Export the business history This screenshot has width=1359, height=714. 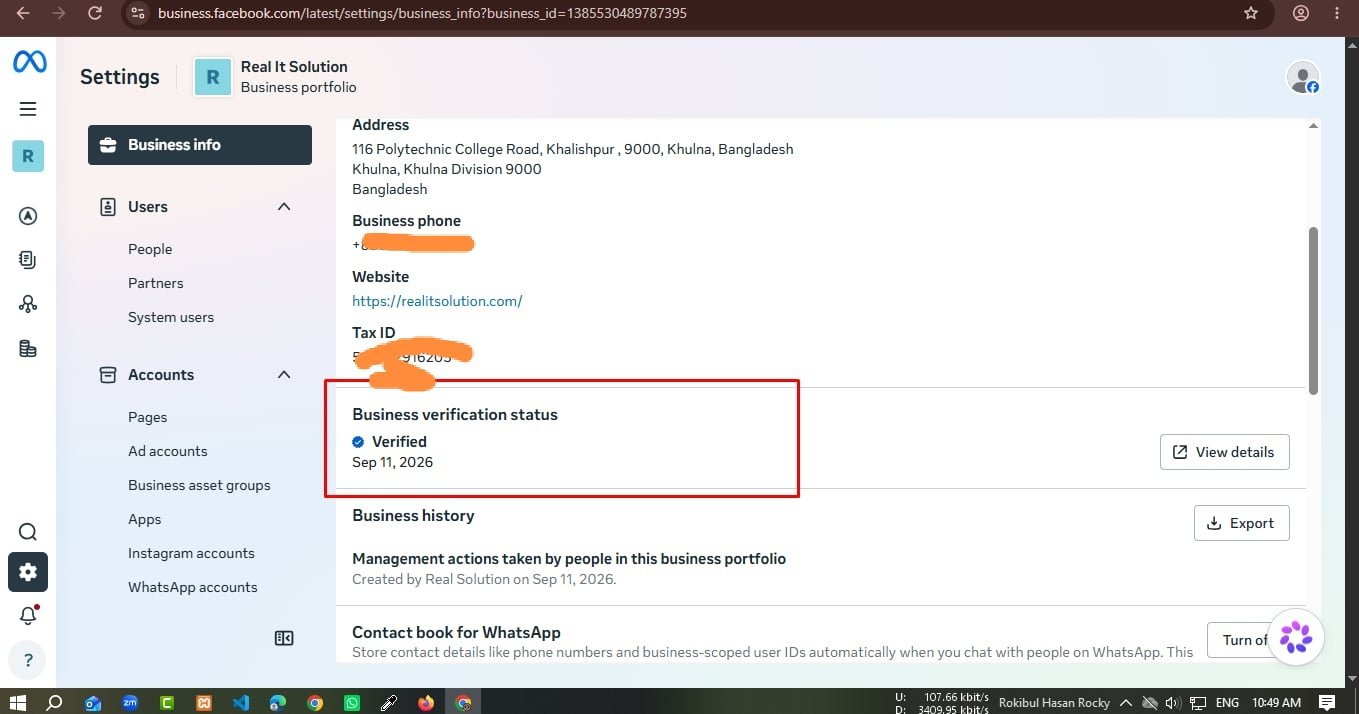[x=1242, y=523]
